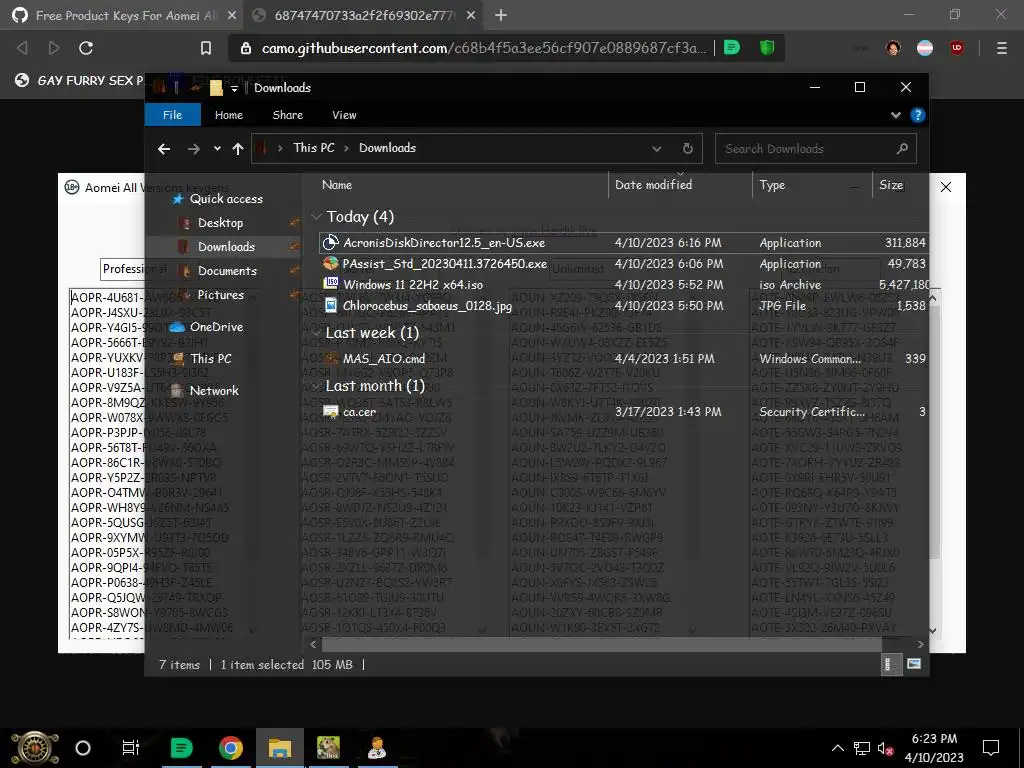Reload the browser page
Image resolution: width=1024 pixels, height=768 pixels.
click(86, 48)
